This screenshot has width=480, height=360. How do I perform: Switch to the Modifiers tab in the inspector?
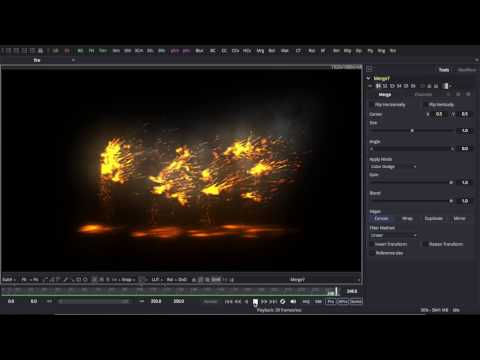point(467,70)
